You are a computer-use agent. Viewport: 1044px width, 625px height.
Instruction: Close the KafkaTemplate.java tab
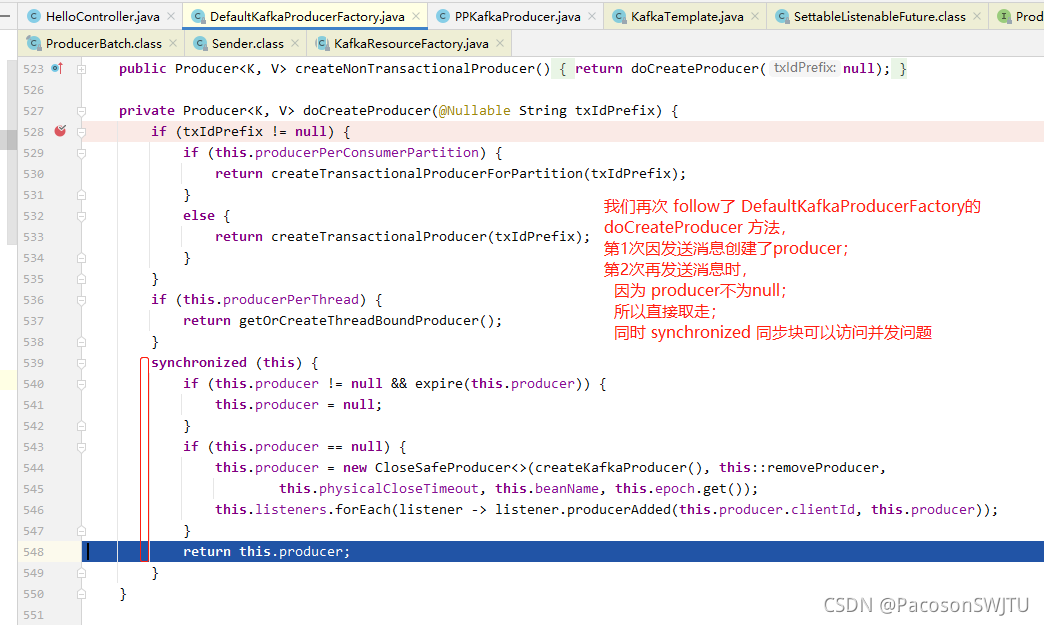coord(754,17)
